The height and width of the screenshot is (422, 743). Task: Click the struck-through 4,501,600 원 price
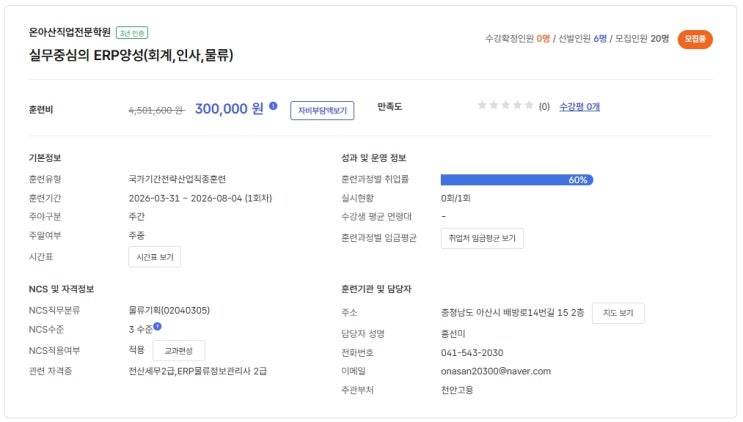tap(155, 110)
